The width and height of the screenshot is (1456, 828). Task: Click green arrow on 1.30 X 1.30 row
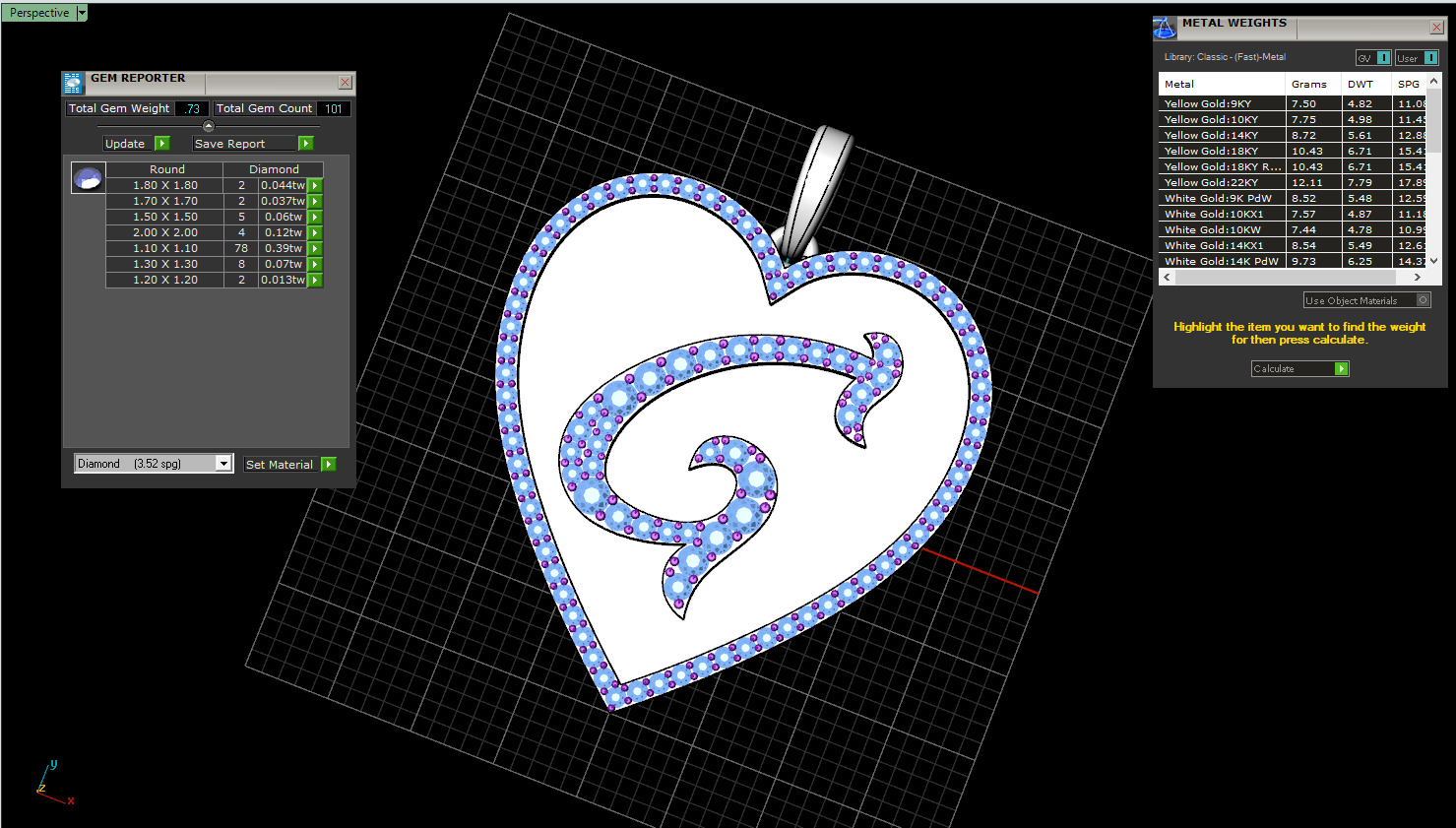pos(315,264)
